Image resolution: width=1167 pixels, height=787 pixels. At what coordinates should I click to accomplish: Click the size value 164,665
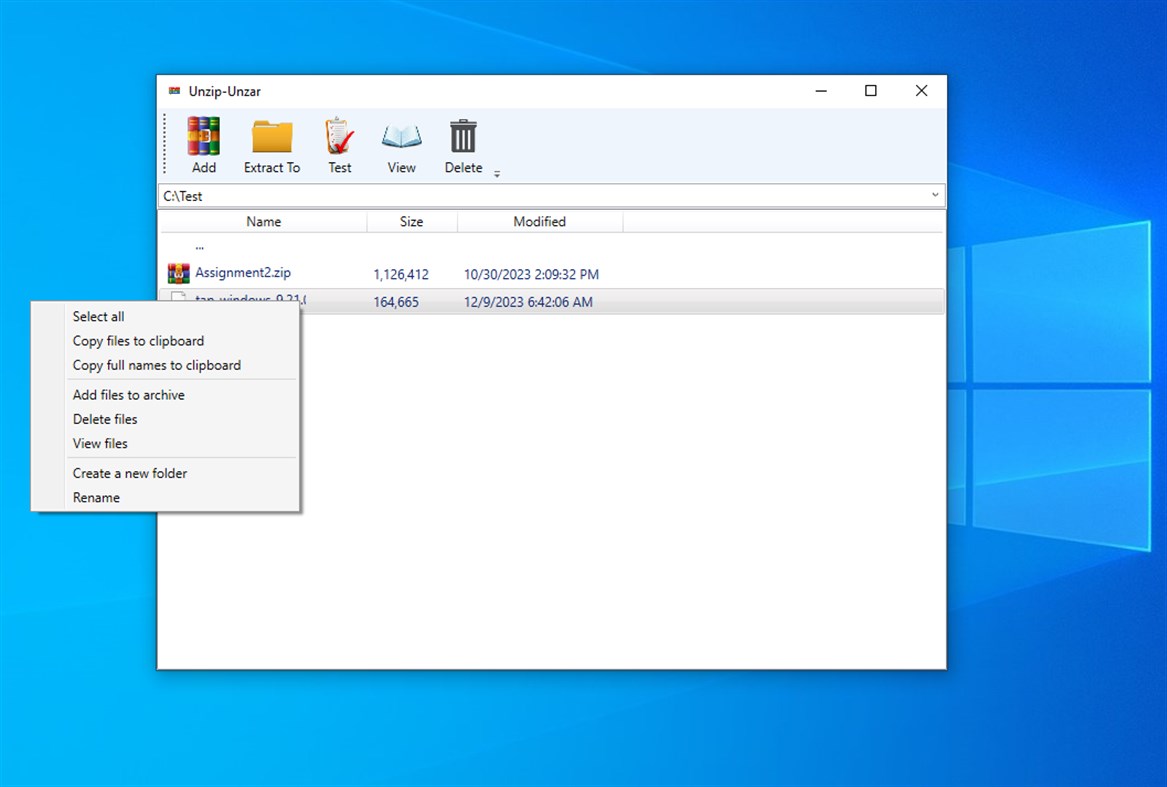pos(396,302)
